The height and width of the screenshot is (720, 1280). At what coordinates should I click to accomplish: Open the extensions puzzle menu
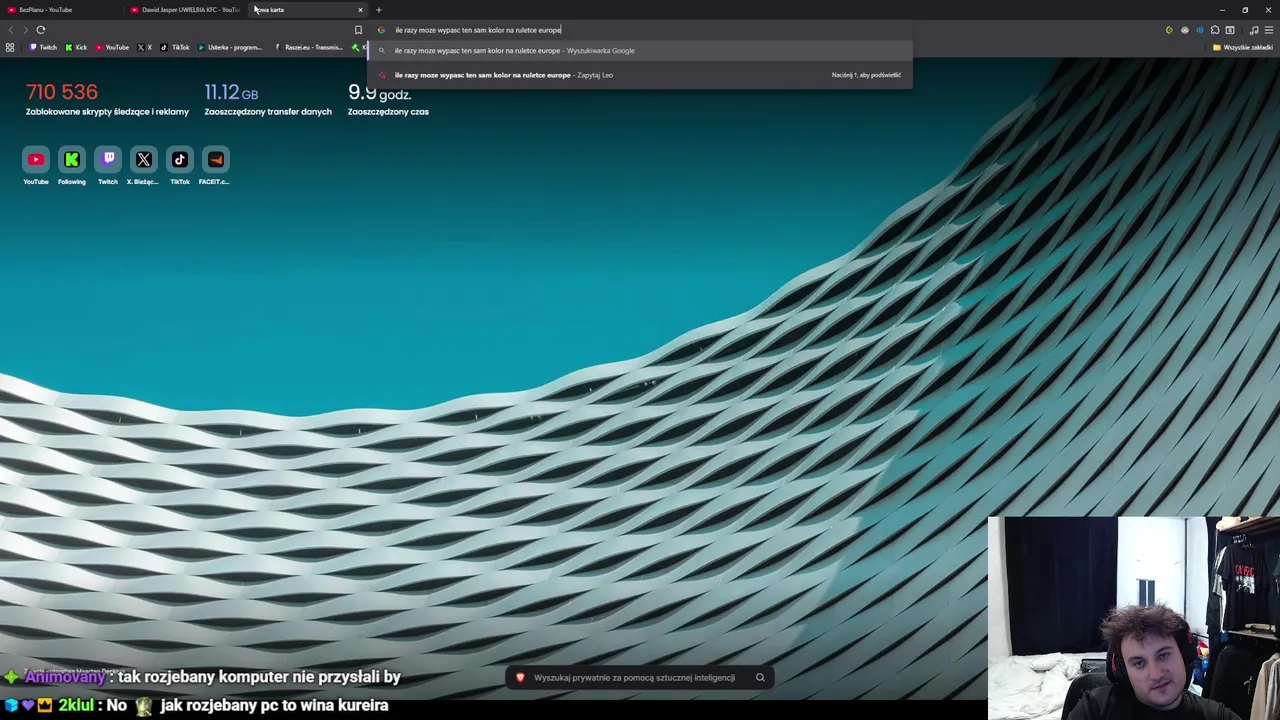coord(1215,30)
